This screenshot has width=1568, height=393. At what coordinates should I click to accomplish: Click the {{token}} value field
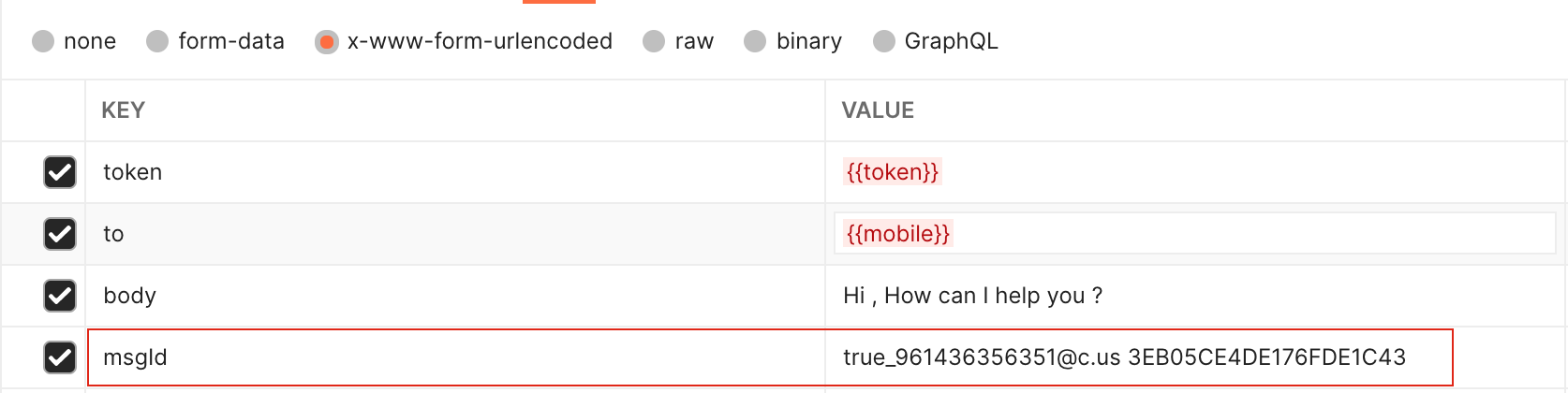point(892,172)
